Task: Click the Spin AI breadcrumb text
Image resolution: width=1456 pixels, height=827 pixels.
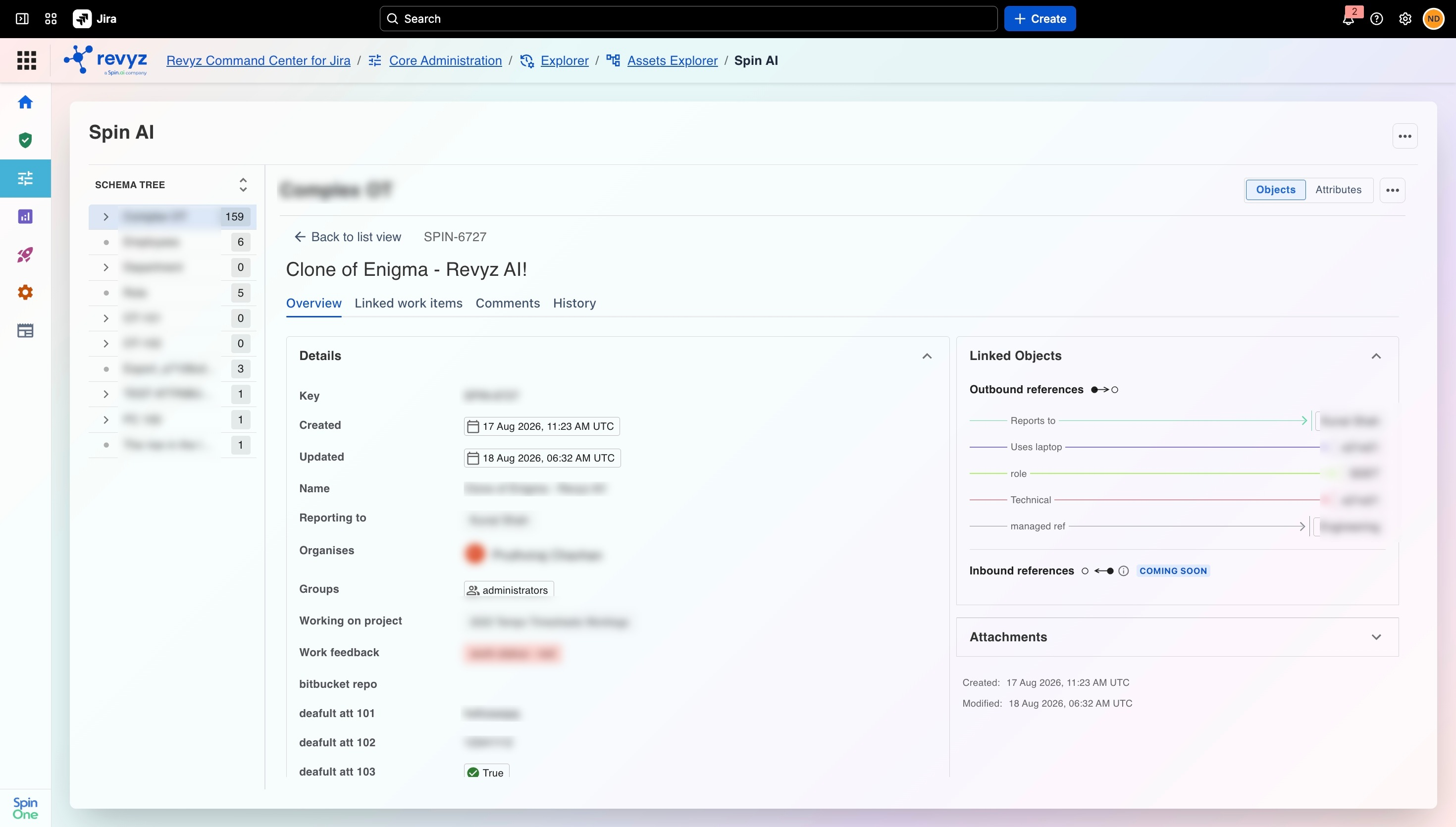Action: coord(756,61)
